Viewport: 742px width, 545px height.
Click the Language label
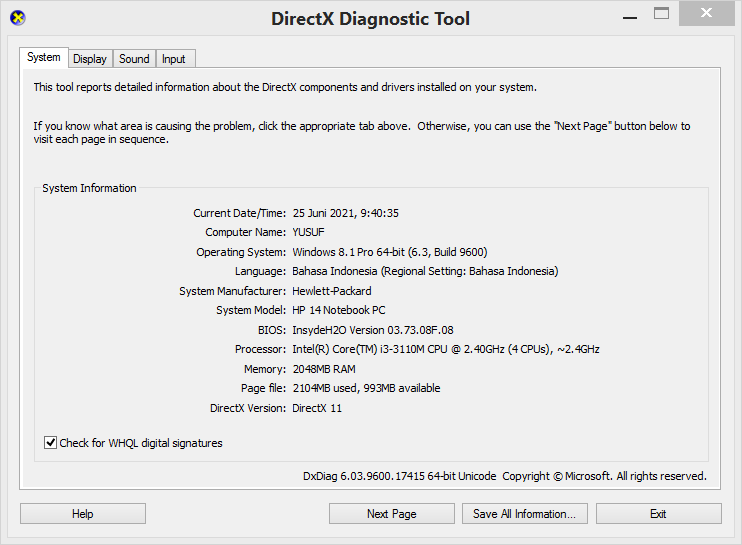[x=260, y=271]
